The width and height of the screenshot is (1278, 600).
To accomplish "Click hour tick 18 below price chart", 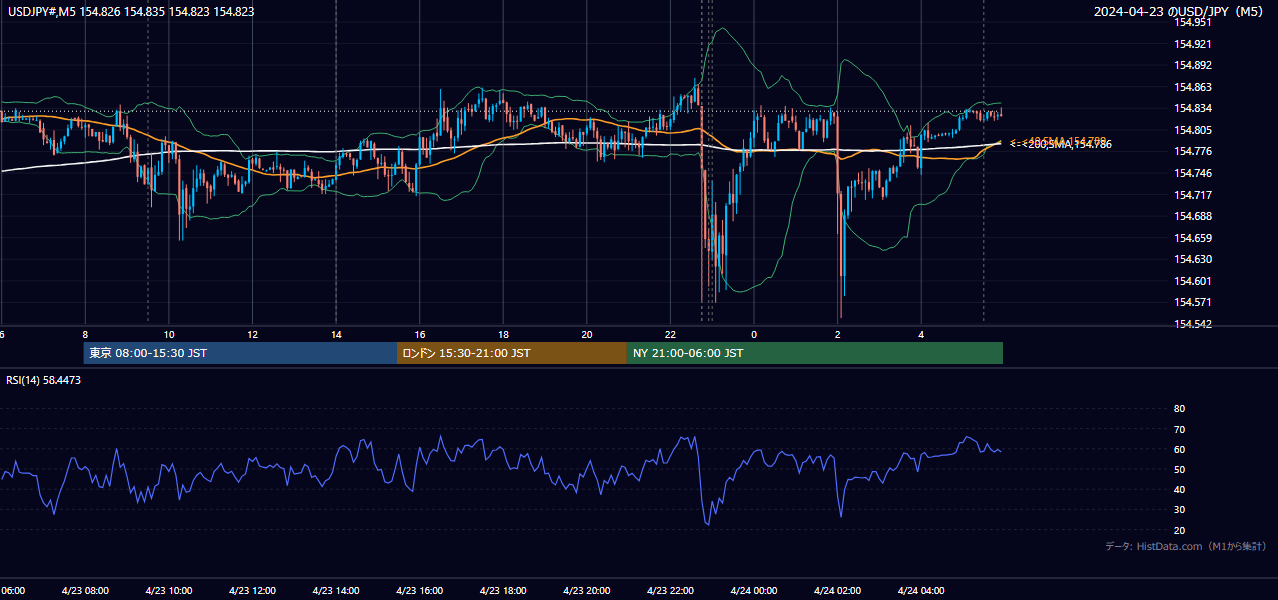I will 504,334.
